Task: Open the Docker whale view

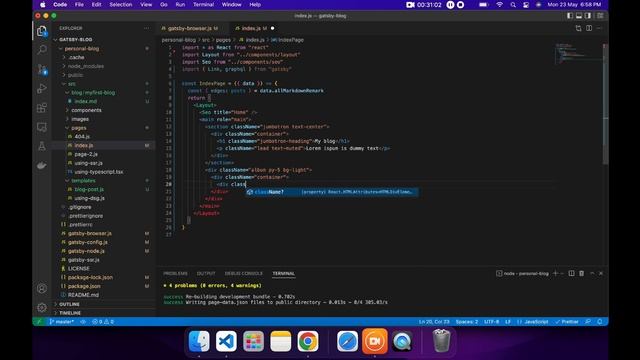Action: click(x=42, y=165)
